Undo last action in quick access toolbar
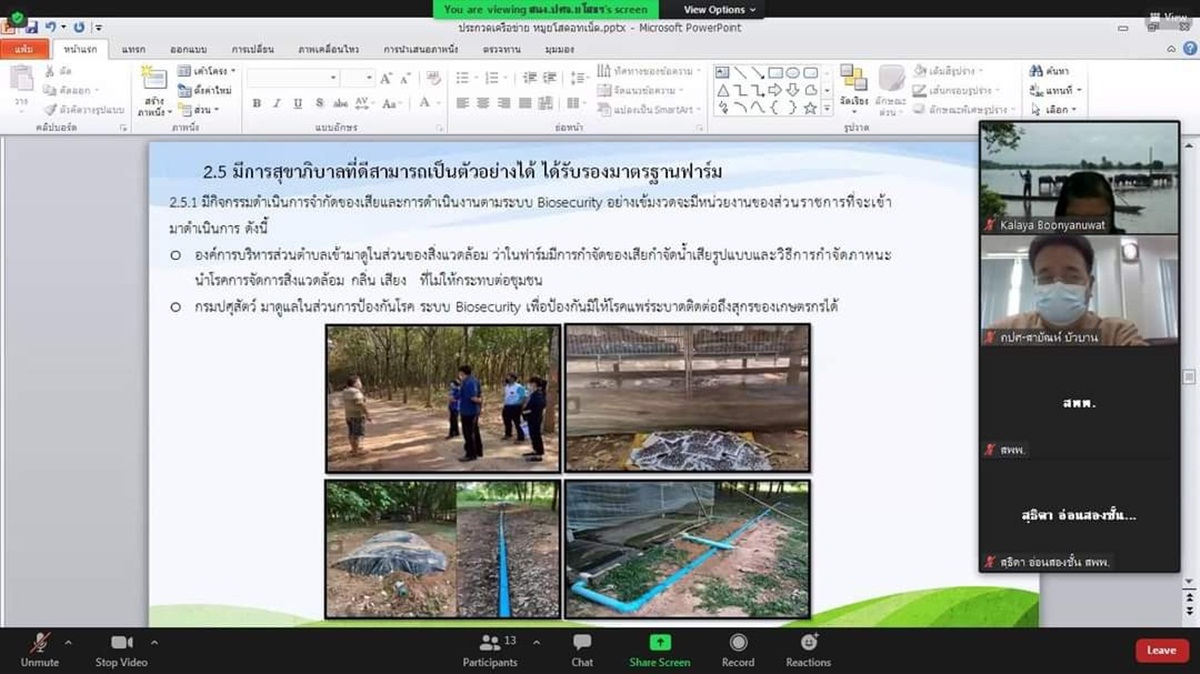Viewport: 1200px width, 674px height. 50,27
